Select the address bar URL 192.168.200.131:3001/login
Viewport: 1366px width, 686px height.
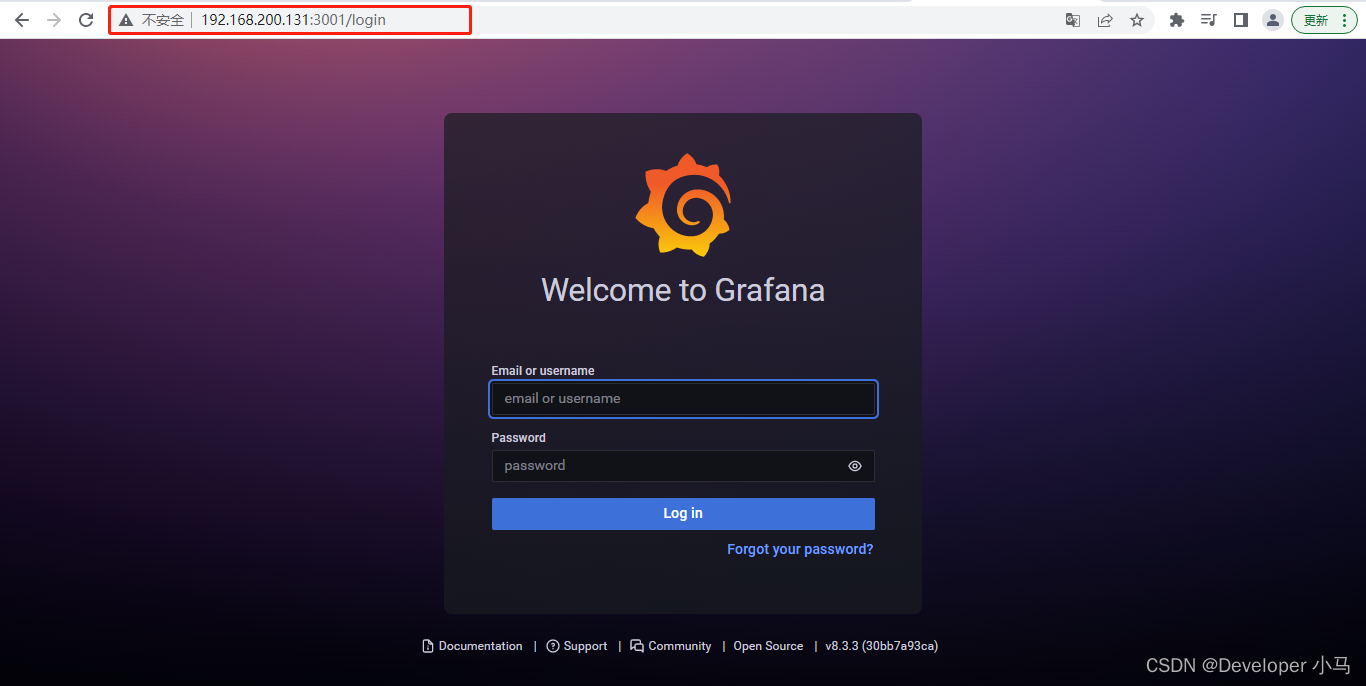point(293,20)
